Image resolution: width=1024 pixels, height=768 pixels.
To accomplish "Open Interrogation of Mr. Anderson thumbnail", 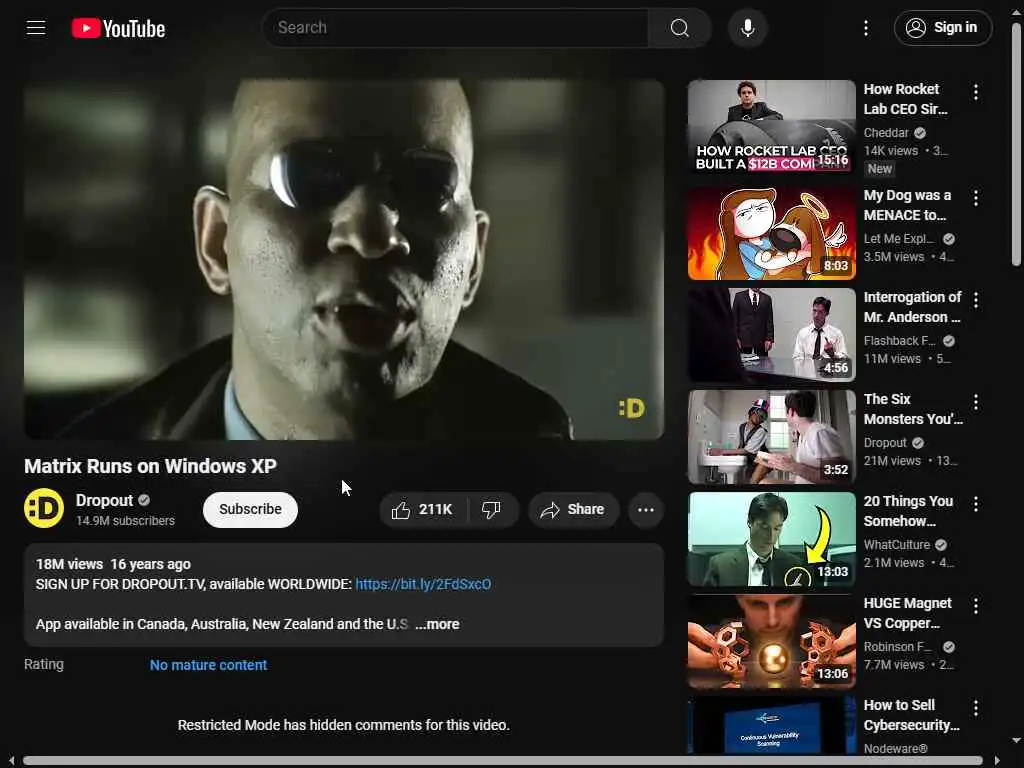I will coord(771,335).
